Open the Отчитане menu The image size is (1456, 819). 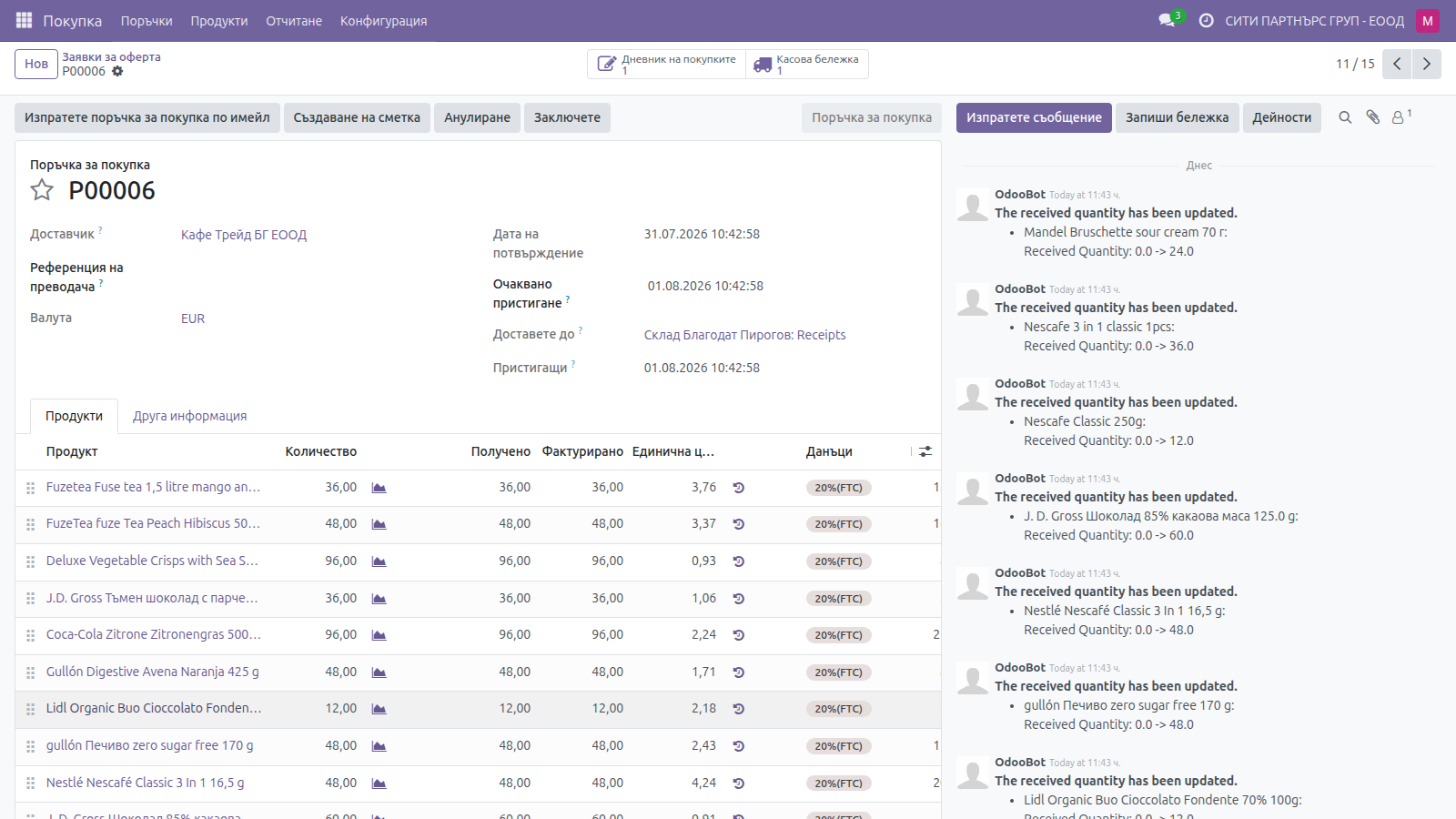pos(294,21)
